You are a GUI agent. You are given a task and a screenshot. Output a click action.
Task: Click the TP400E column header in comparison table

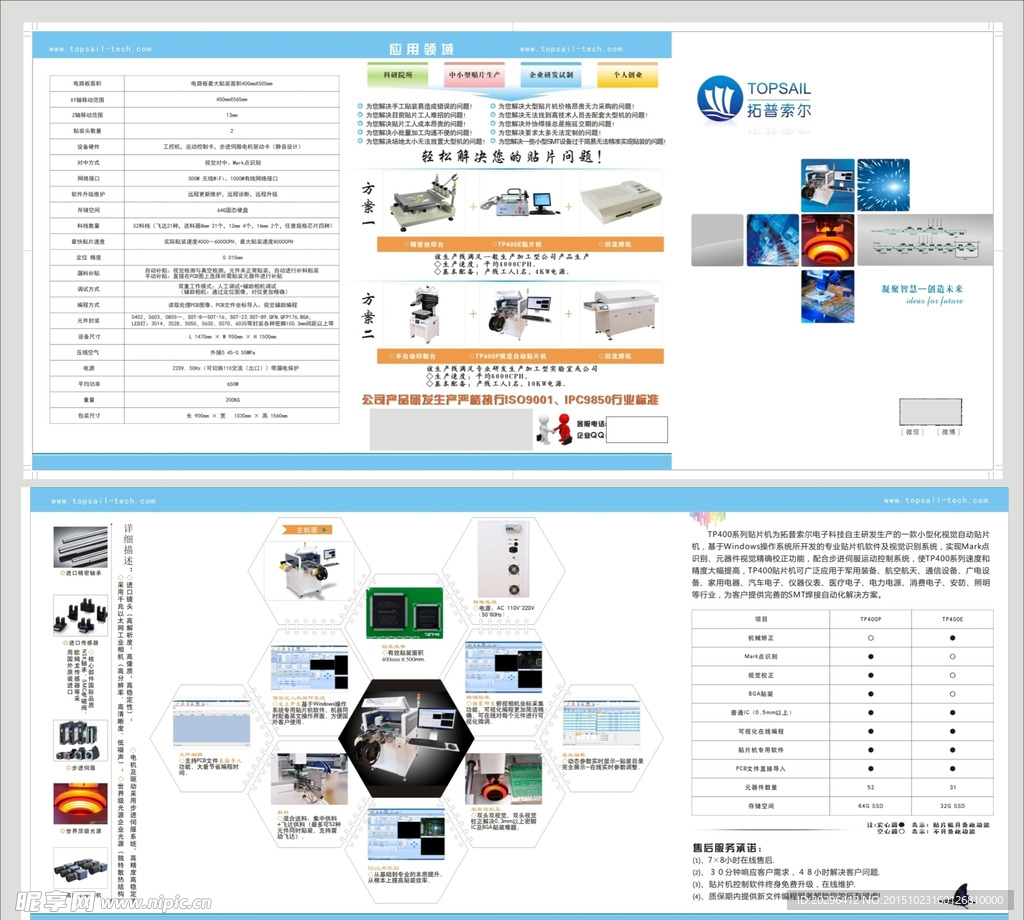coord(952,619)
